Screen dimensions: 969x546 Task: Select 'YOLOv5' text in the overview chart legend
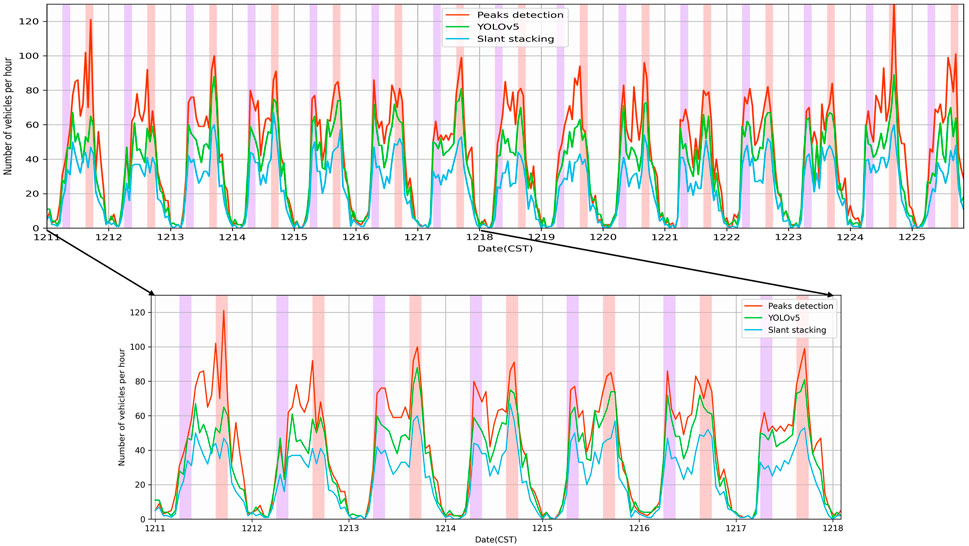coord(498,27)
